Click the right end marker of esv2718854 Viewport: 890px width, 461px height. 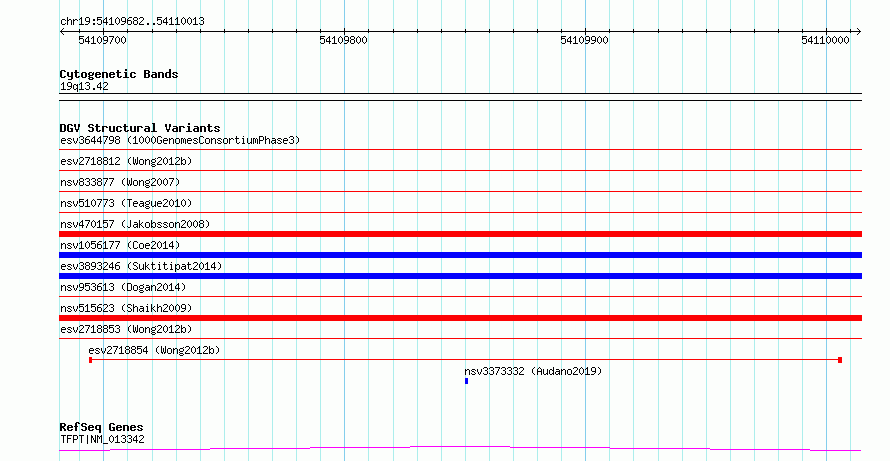(x=840, y=360)
